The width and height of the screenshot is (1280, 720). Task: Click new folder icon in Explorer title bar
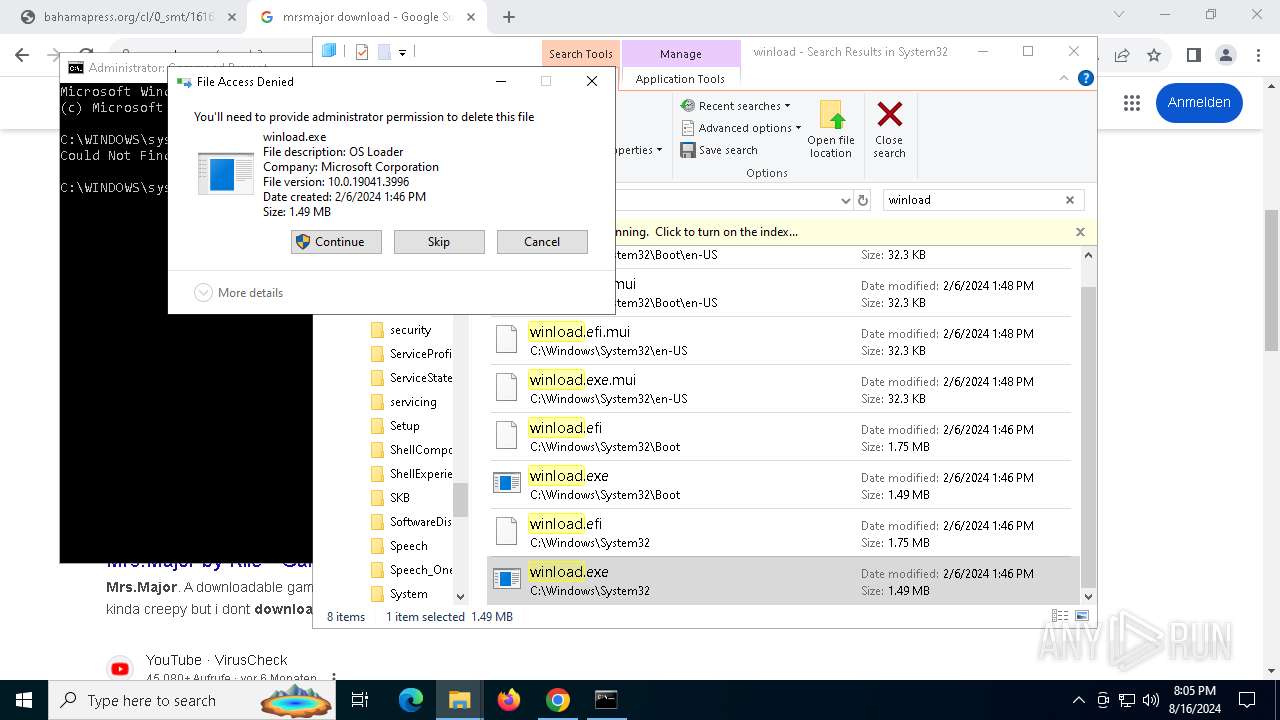(384, 52)
